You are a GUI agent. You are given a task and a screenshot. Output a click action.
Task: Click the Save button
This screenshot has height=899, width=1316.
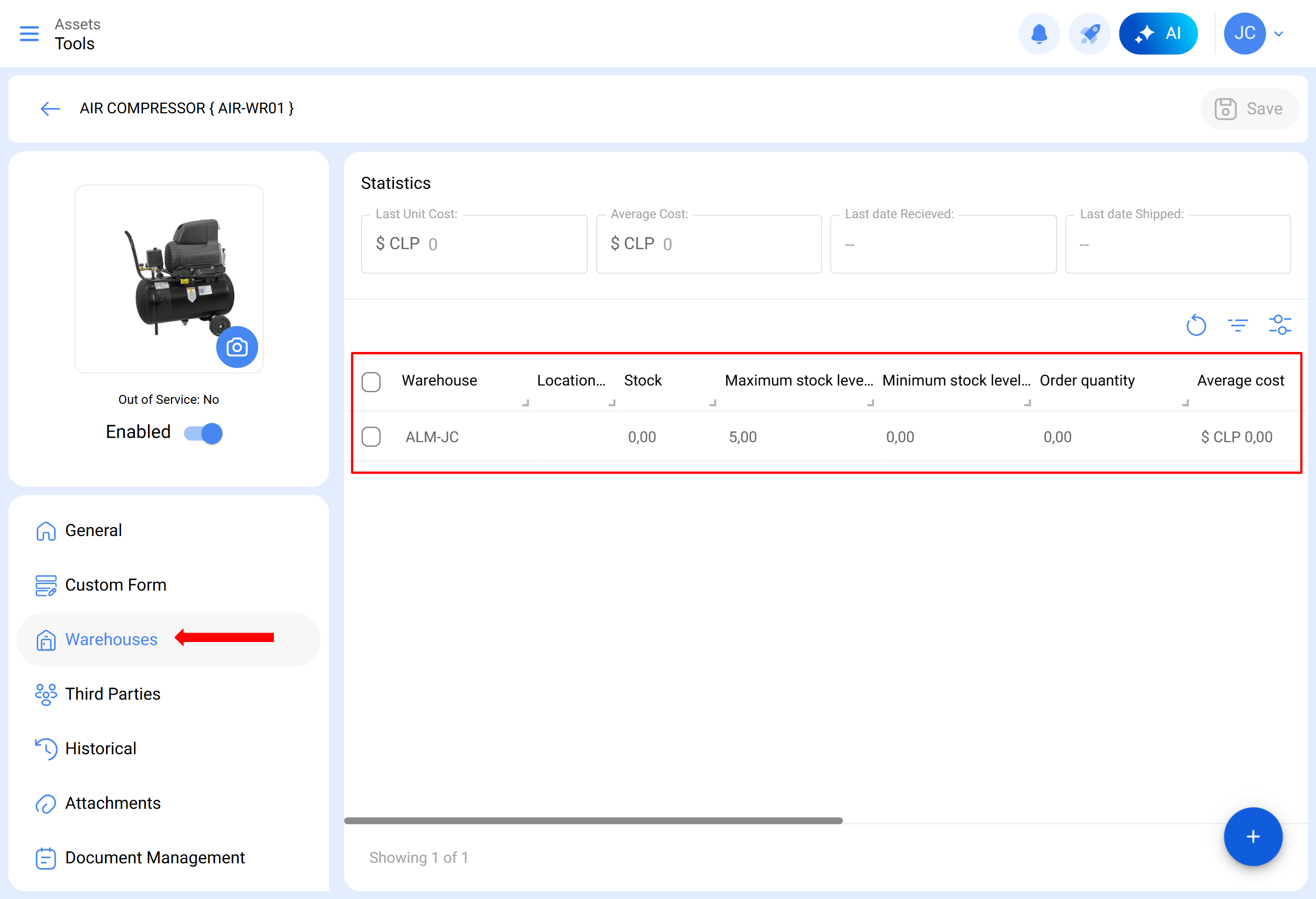[1249, 109]
